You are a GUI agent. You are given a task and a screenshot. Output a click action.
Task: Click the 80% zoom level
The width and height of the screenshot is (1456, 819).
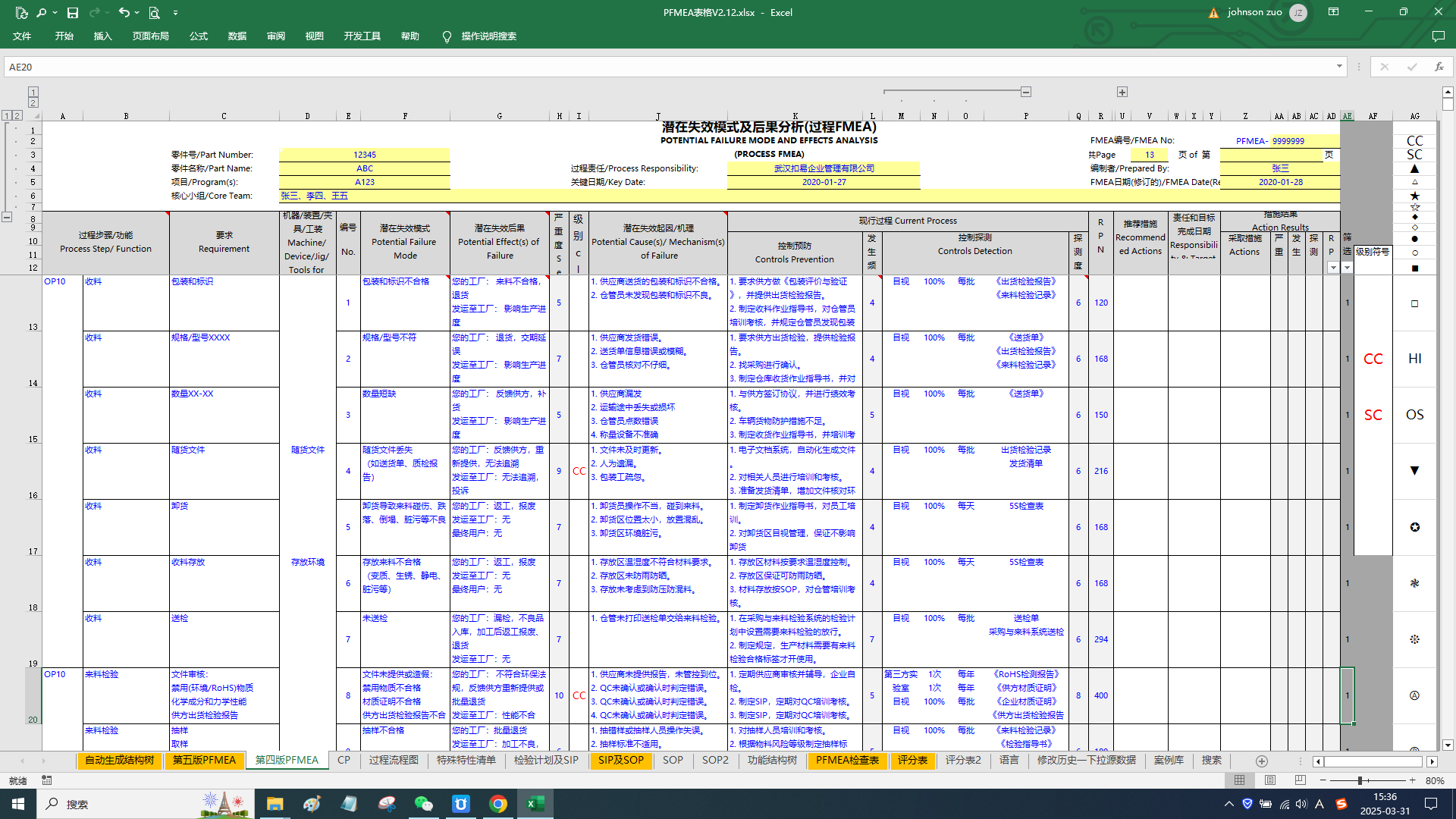point(1435,780)
